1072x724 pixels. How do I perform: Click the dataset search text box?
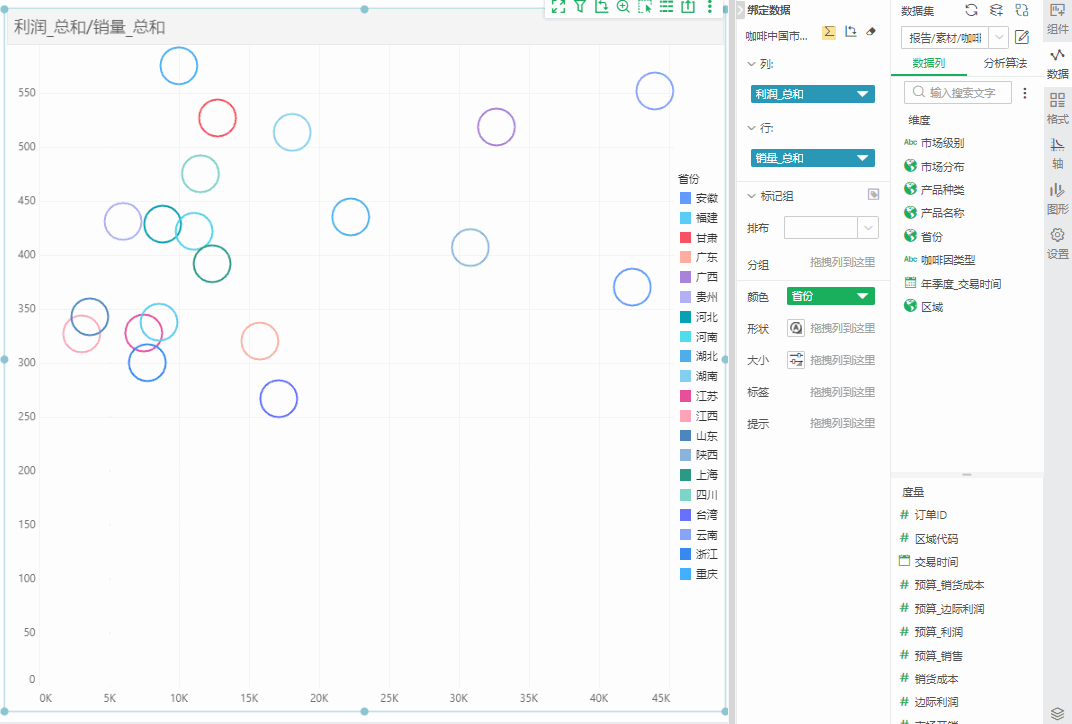[960, 92]
